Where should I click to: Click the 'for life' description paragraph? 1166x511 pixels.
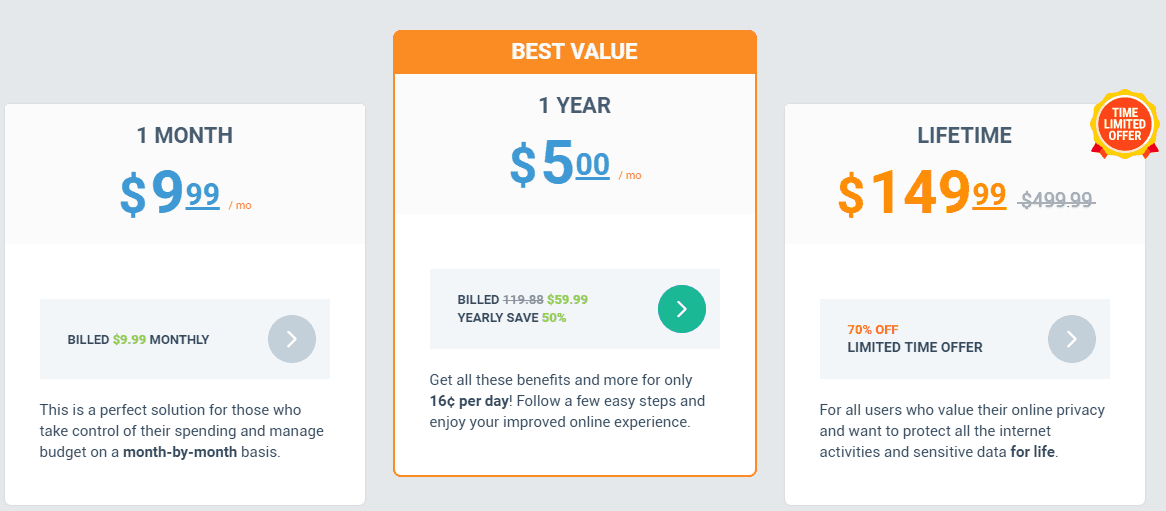click(x=962, y=431)
